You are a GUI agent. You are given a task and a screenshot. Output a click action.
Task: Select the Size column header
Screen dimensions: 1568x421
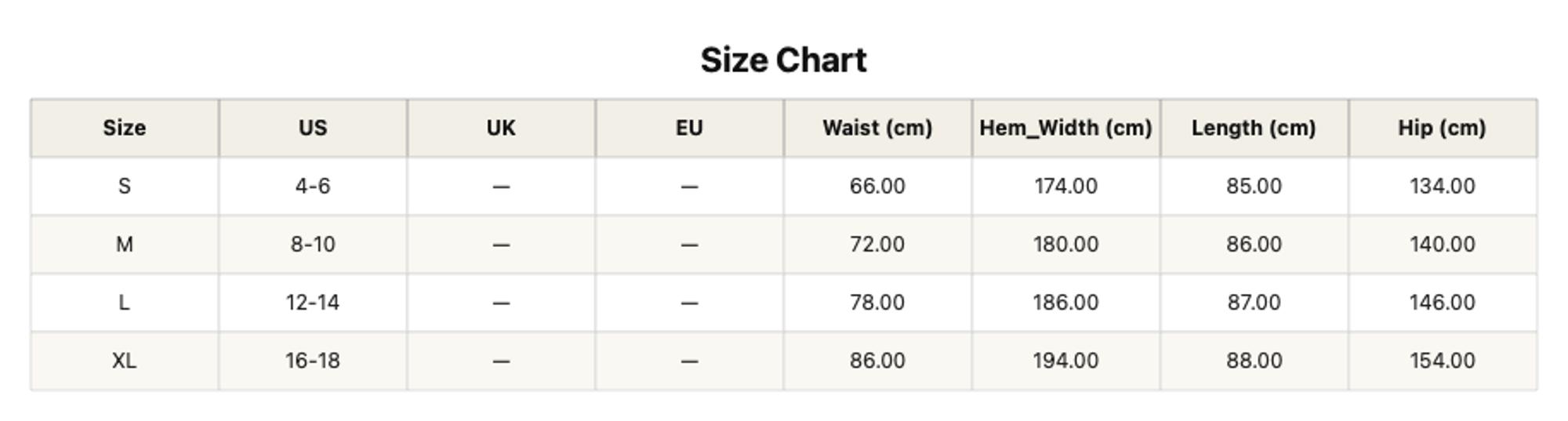tap(125, 128)
